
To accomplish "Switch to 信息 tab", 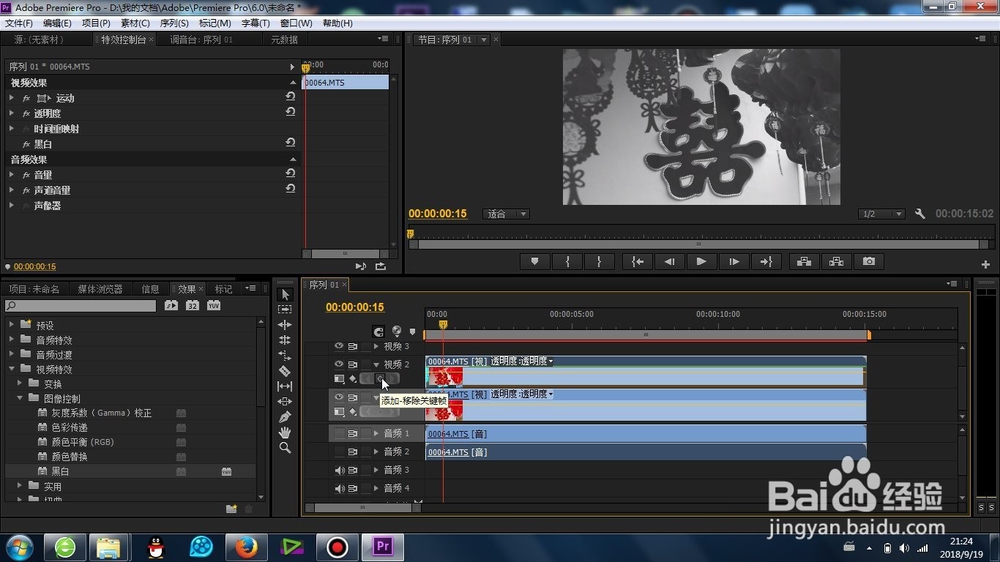I will pos(150,289).
